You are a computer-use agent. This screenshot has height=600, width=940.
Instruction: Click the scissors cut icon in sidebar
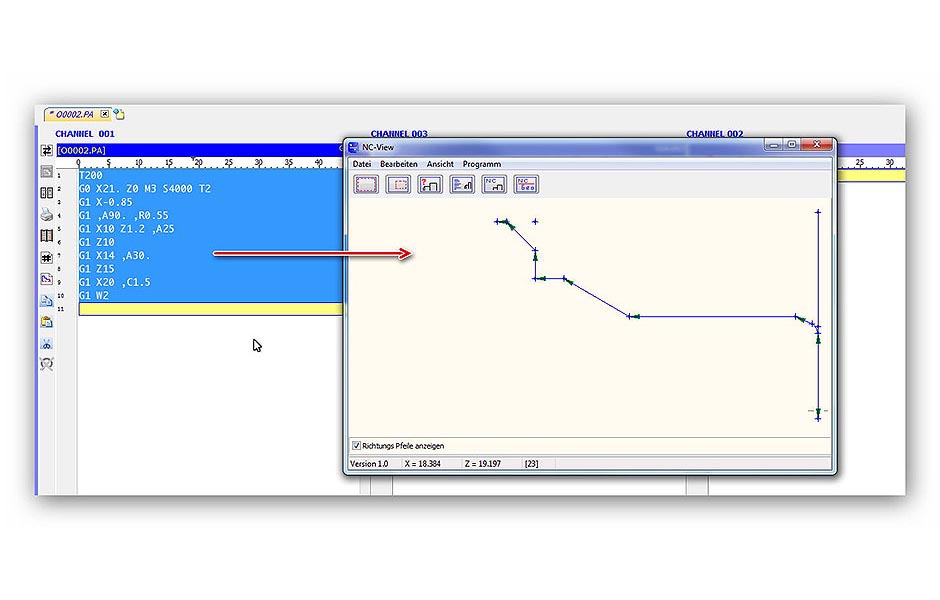click(x=46, y=343)
